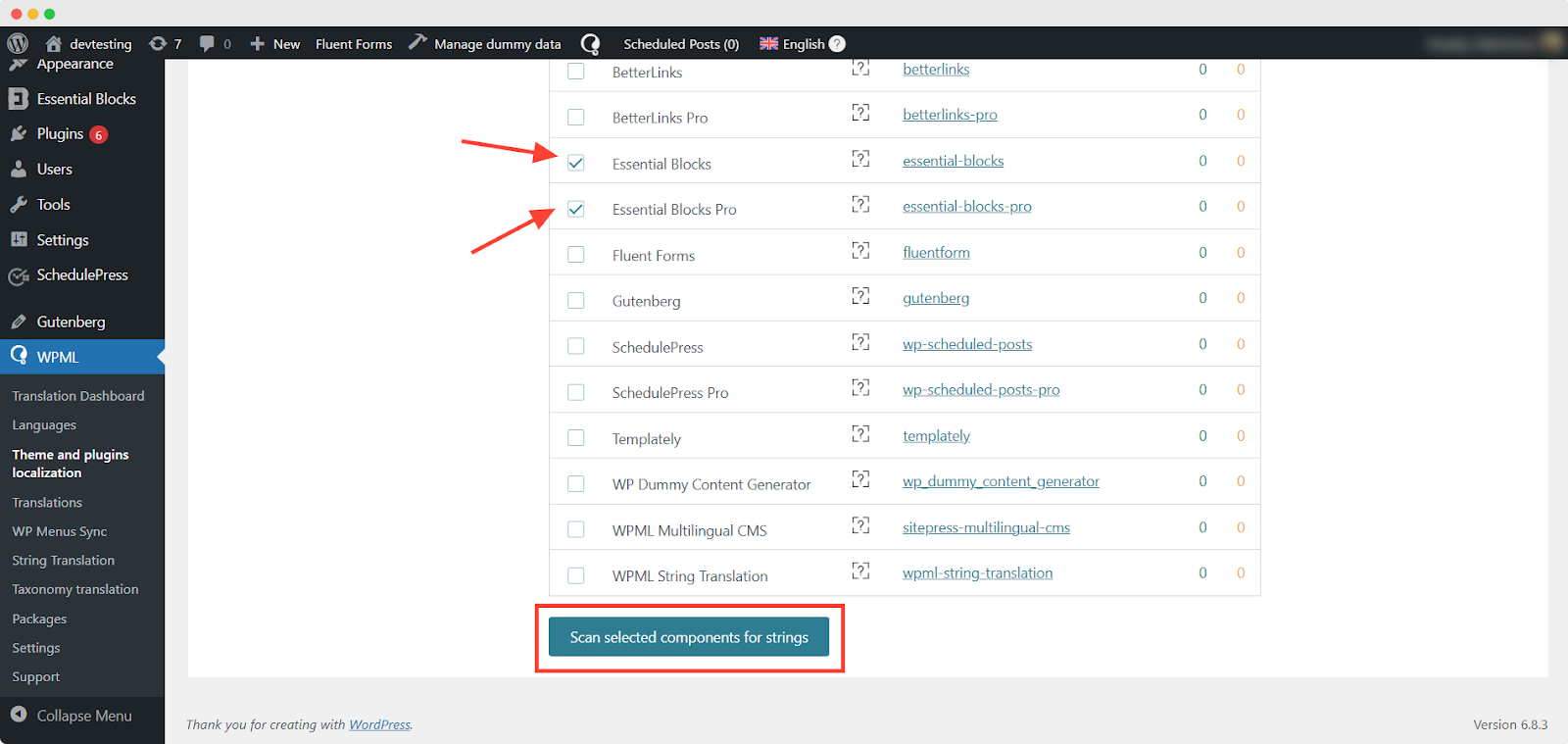The width and height of the screenshot is (1568, 744).
Task: Click the WPML icon in admin bar
Action: pyautogui.click(x=590, y=43)
